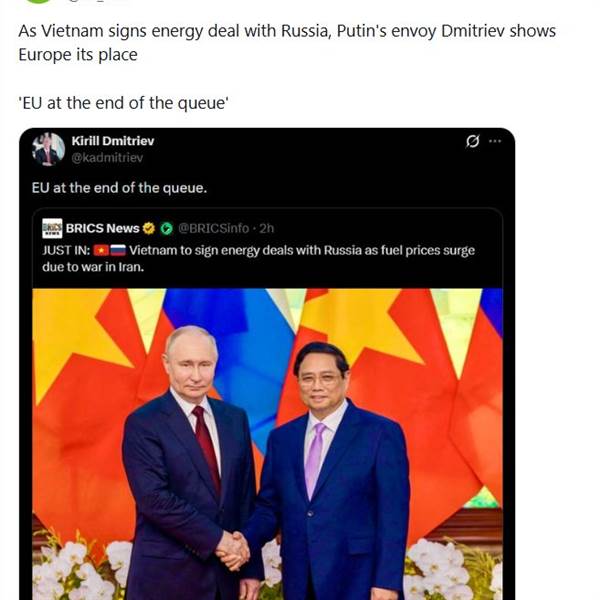This screenshot has height=600, width=600.
Task: Click the gold verified badge beside BRICS News
Action: tap(149, 228)
